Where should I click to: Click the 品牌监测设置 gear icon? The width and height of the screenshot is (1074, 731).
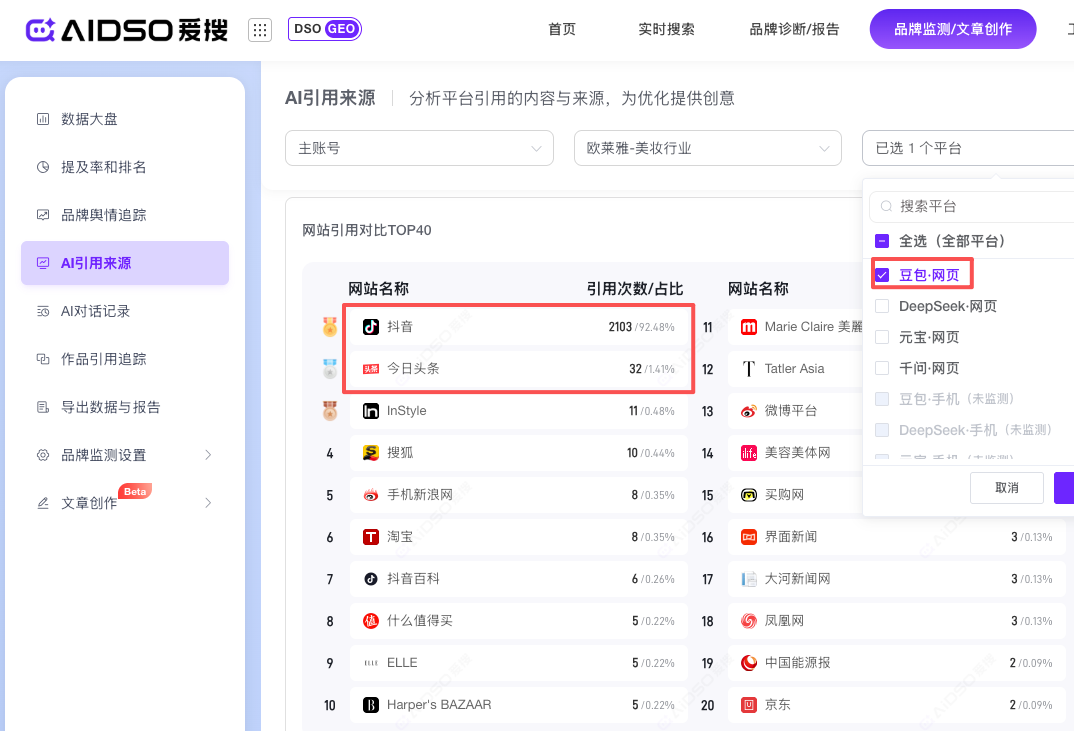click(42, 455)
